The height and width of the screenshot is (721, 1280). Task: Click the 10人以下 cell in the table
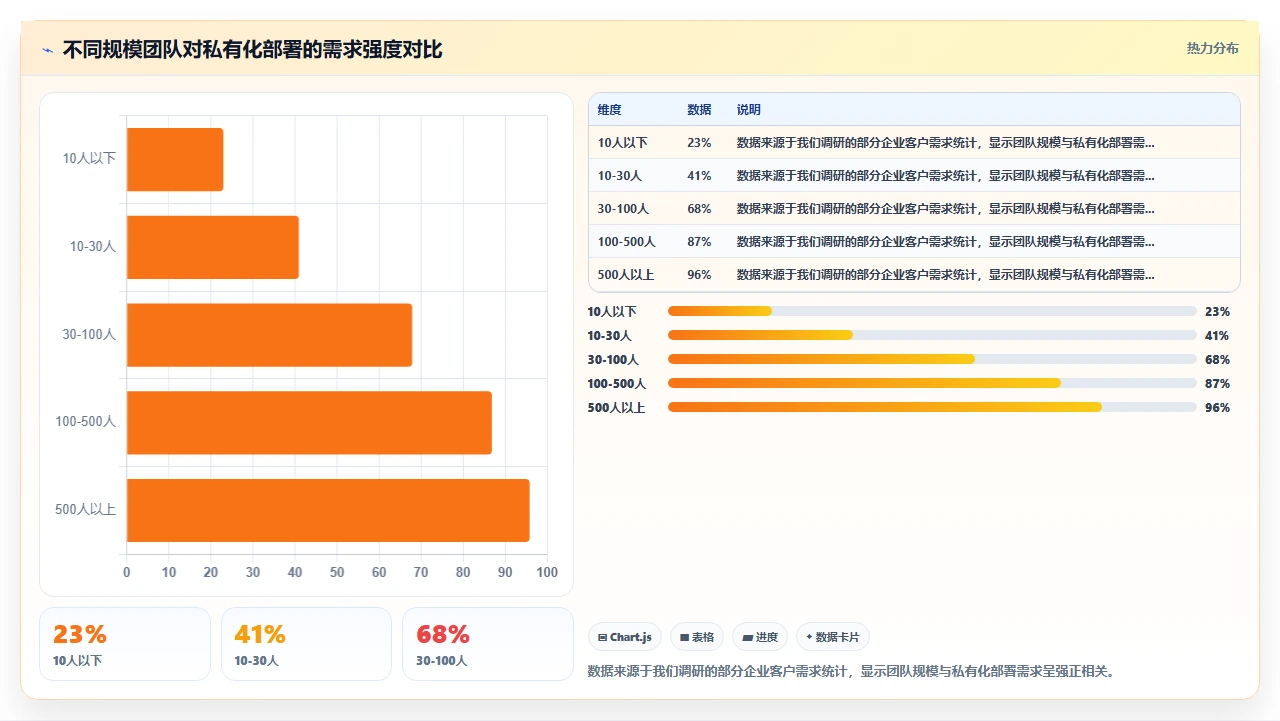623,143
